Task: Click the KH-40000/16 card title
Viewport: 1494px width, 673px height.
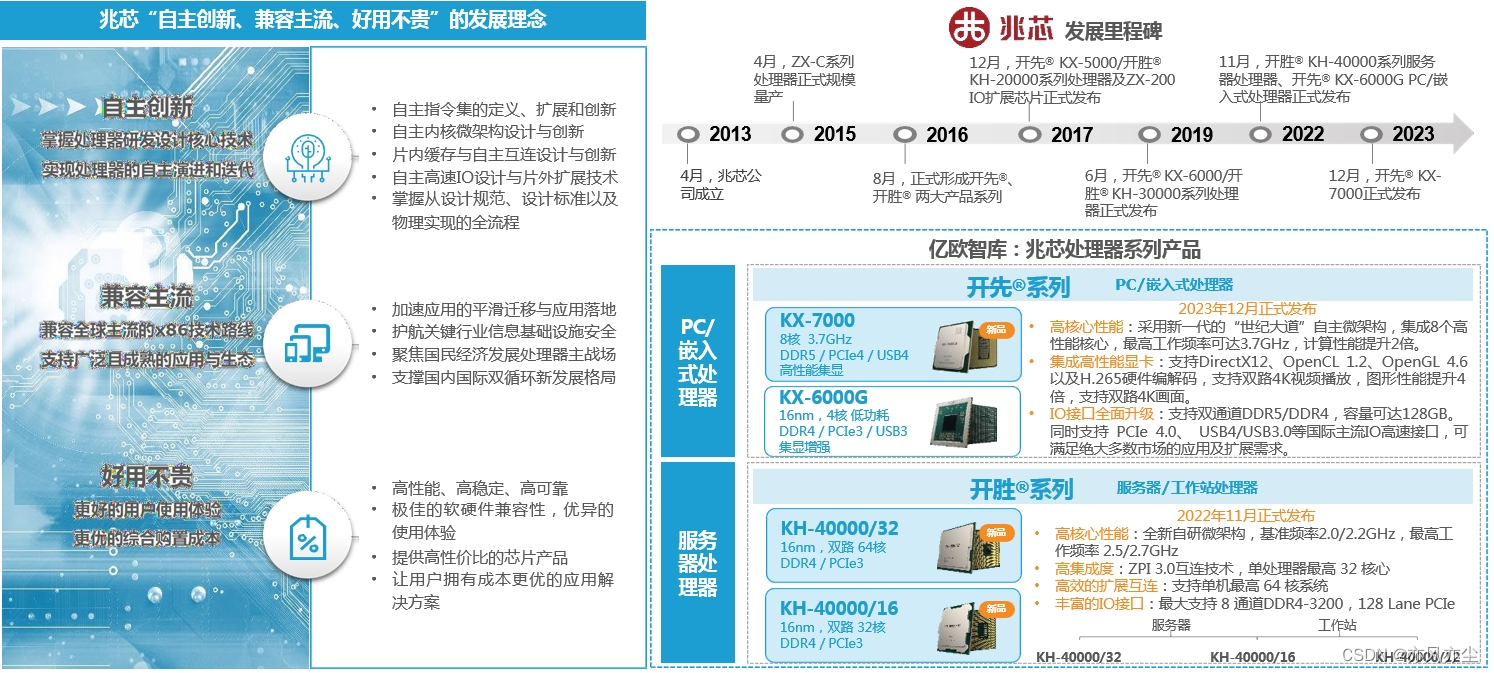Action: pos(839,607)
